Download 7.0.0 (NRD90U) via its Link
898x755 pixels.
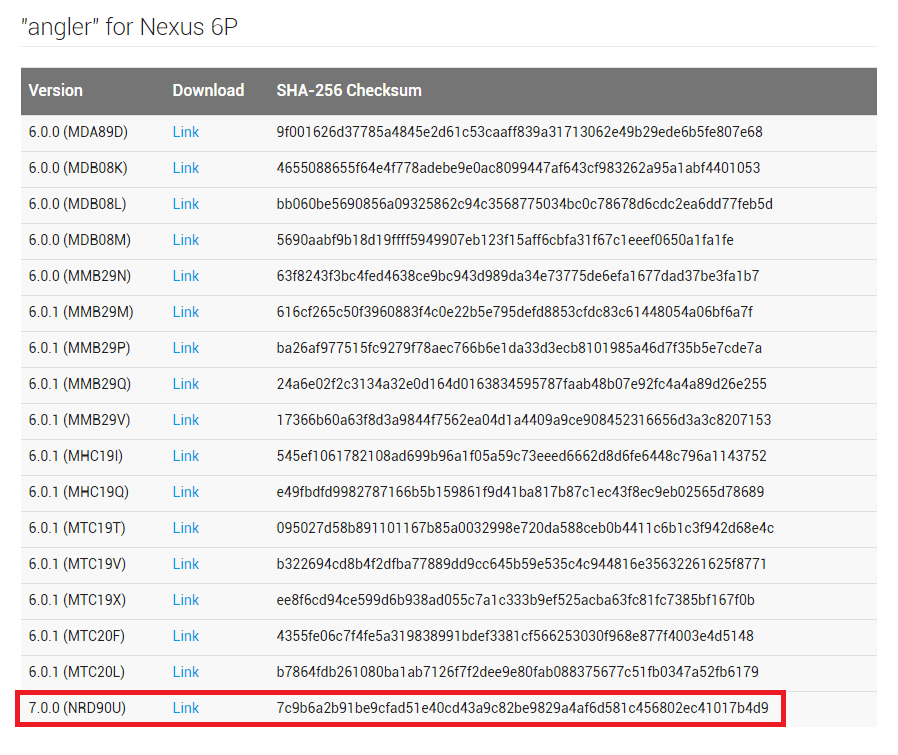click(x=186, y=709)
